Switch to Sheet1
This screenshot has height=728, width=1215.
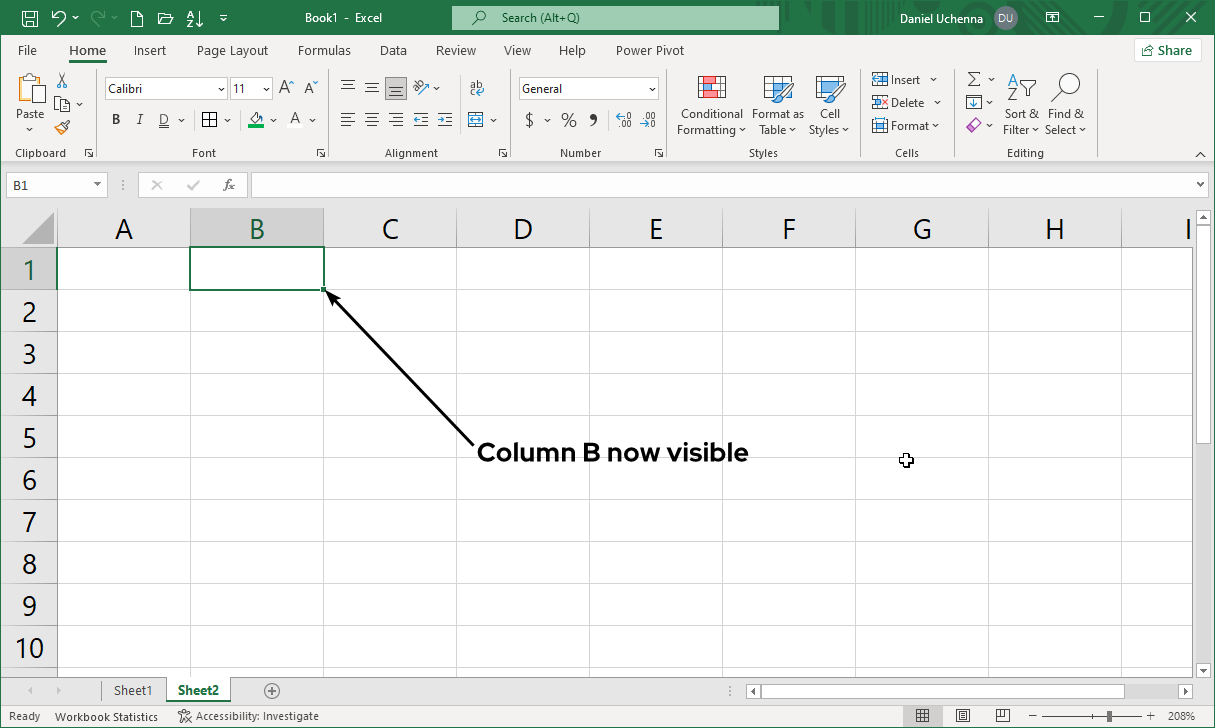pos(134,690)
